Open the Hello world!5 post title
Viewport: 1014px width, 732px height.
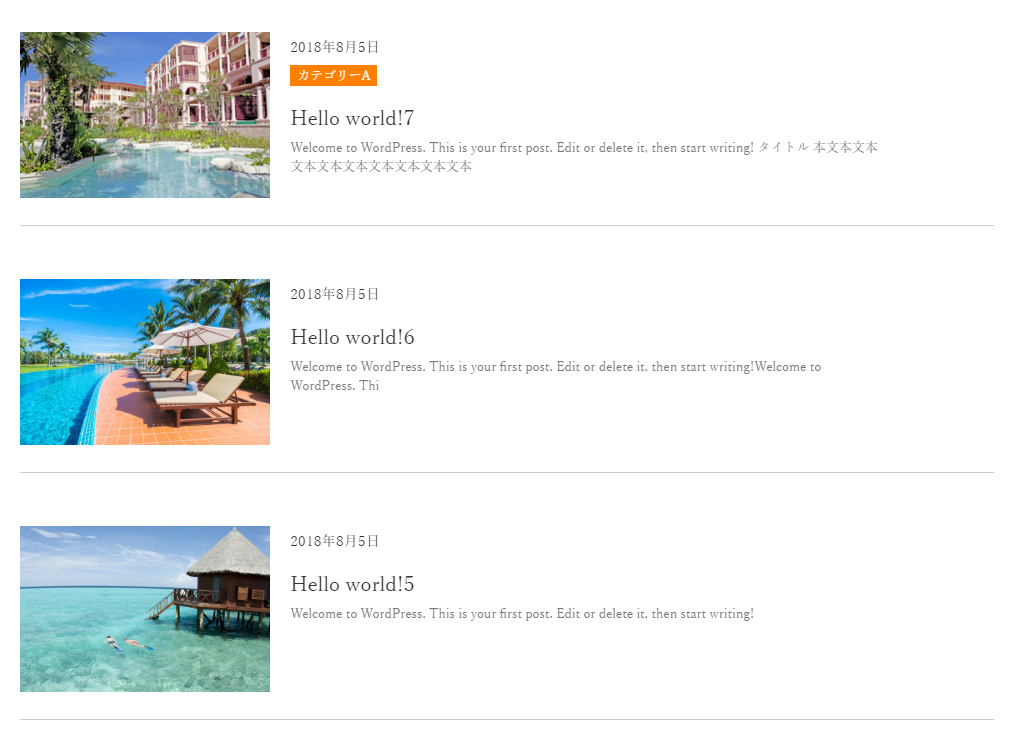pyautogui.click(x=352, y=584)
